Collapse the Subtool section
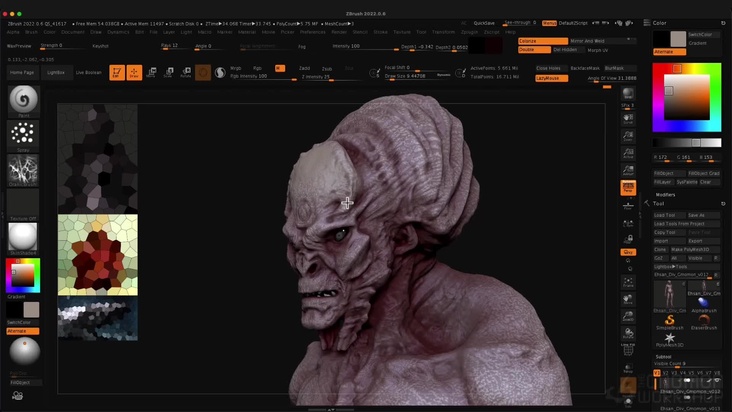Viewport: 732px width, 412px height. coord(663,356)
